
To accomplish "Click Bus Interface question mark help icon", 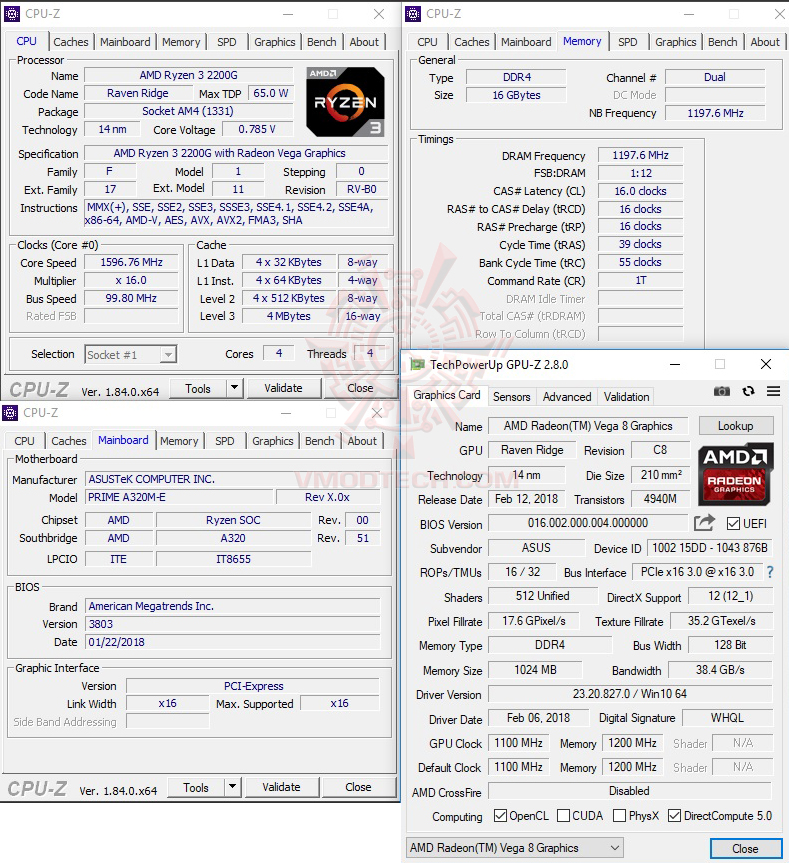I will [x=770, y=572].
